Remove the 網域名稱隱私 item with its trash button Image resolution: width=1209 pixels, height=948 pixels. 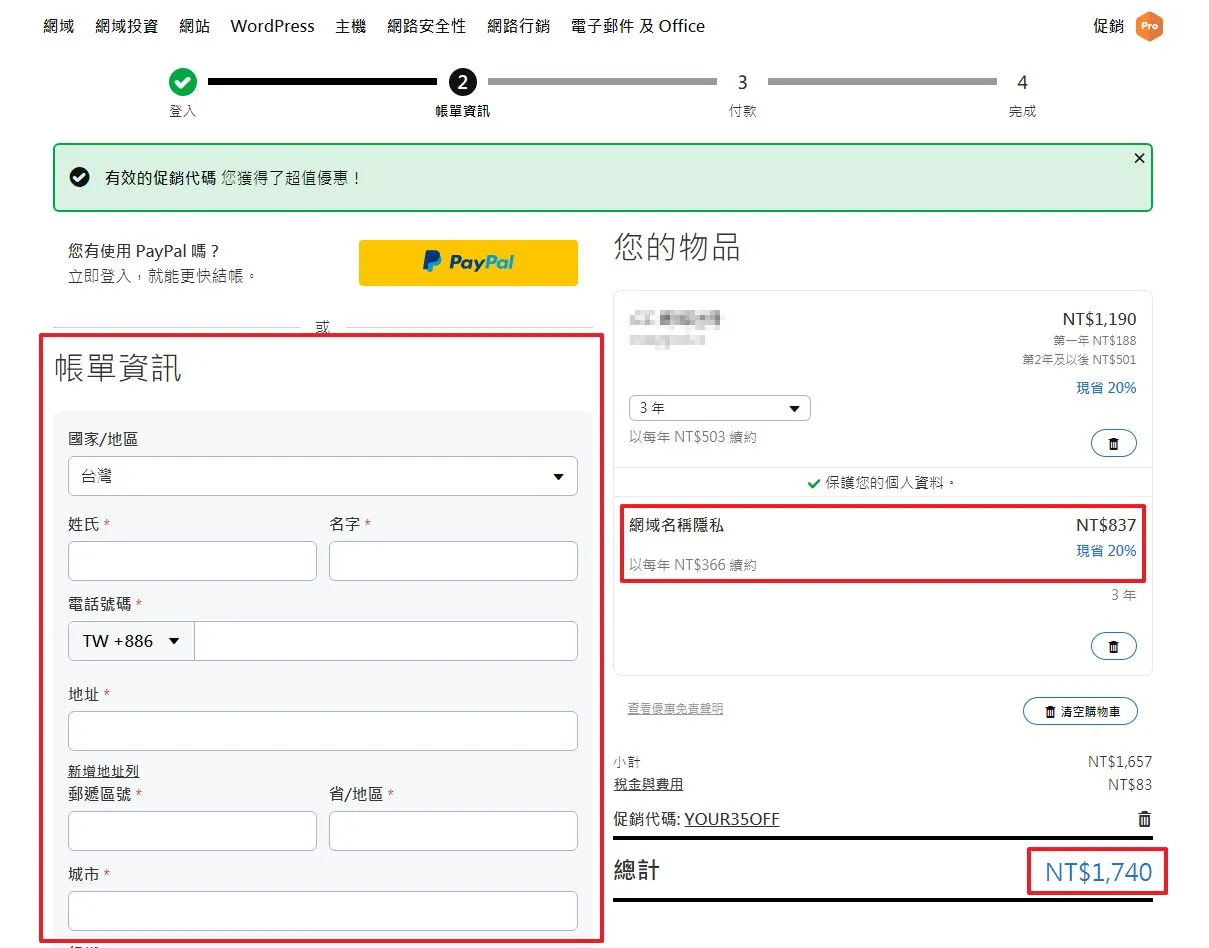coord(1113,647)
